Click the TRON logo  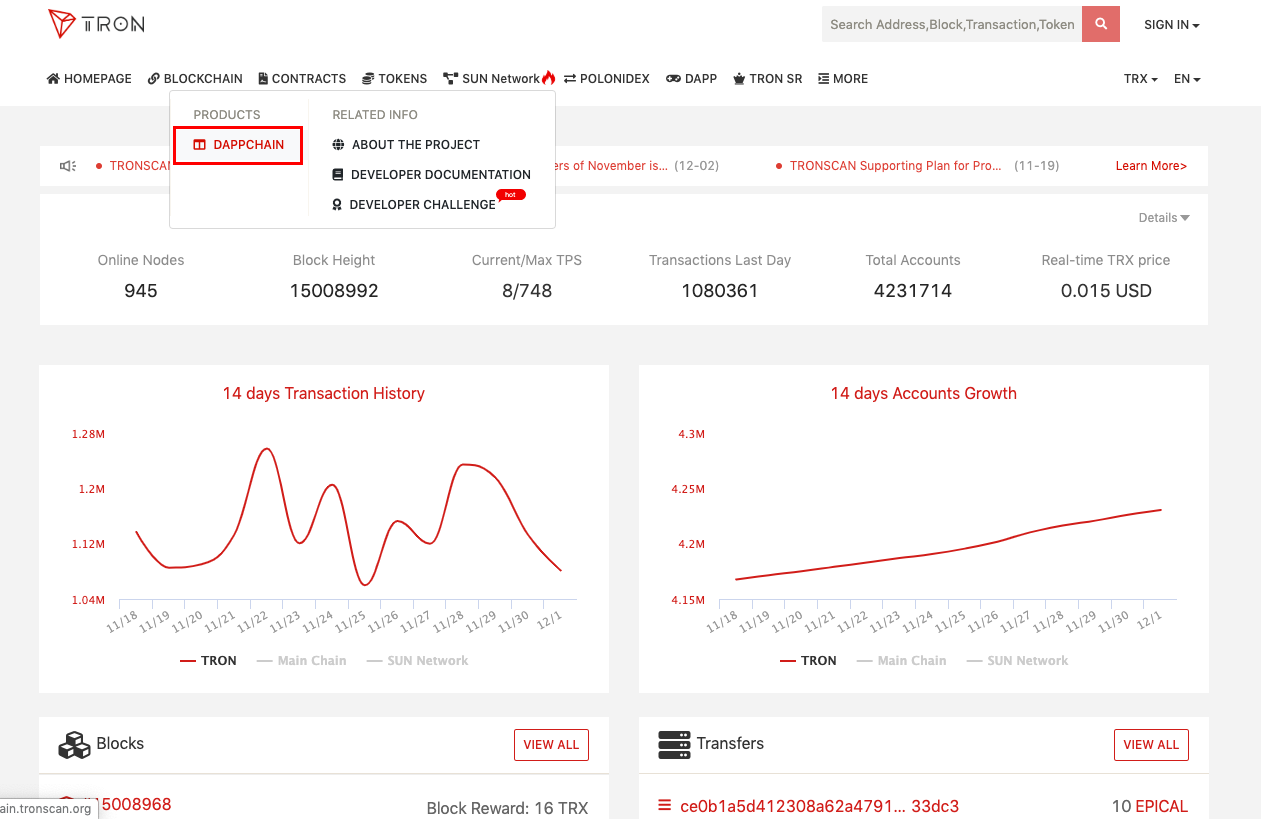[96, 24]
